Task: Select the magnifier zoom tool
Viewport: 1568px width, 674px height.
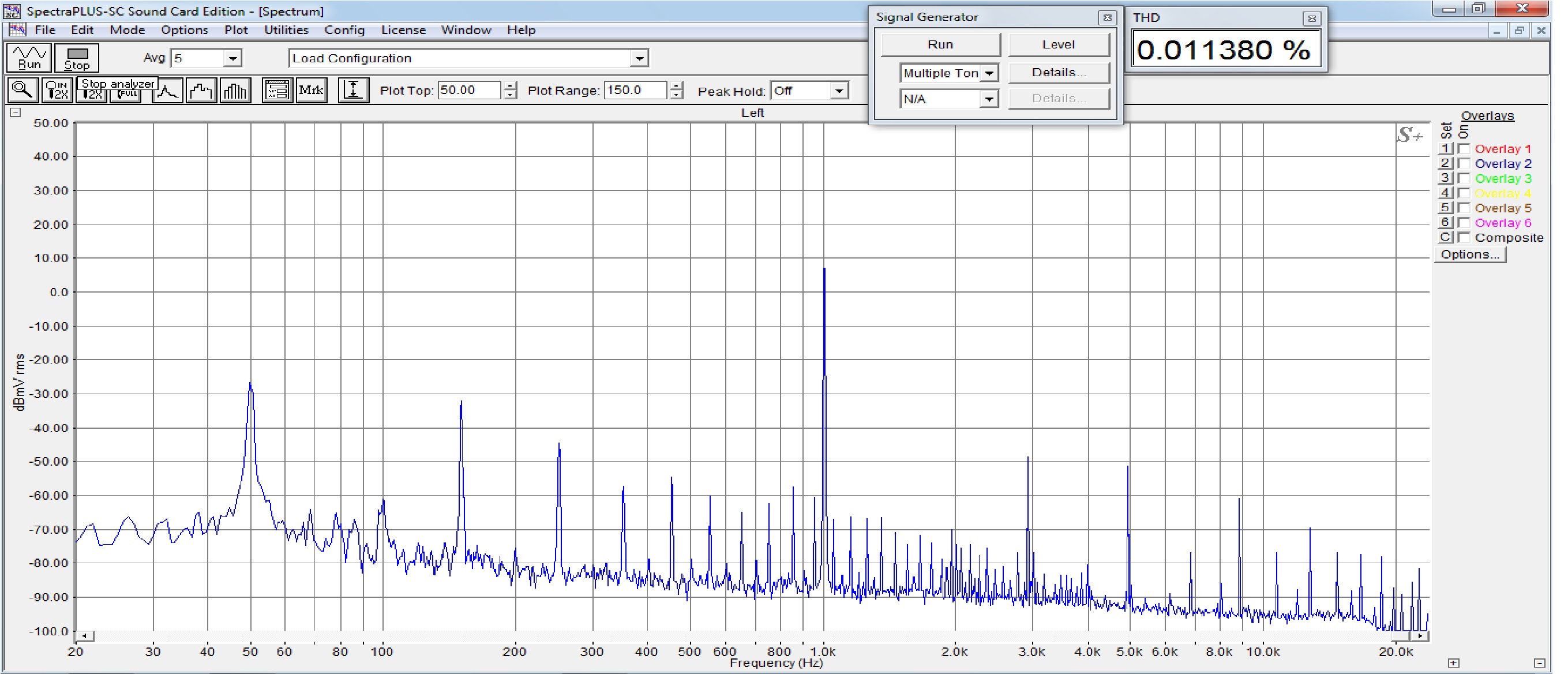Action: [22, 90]
